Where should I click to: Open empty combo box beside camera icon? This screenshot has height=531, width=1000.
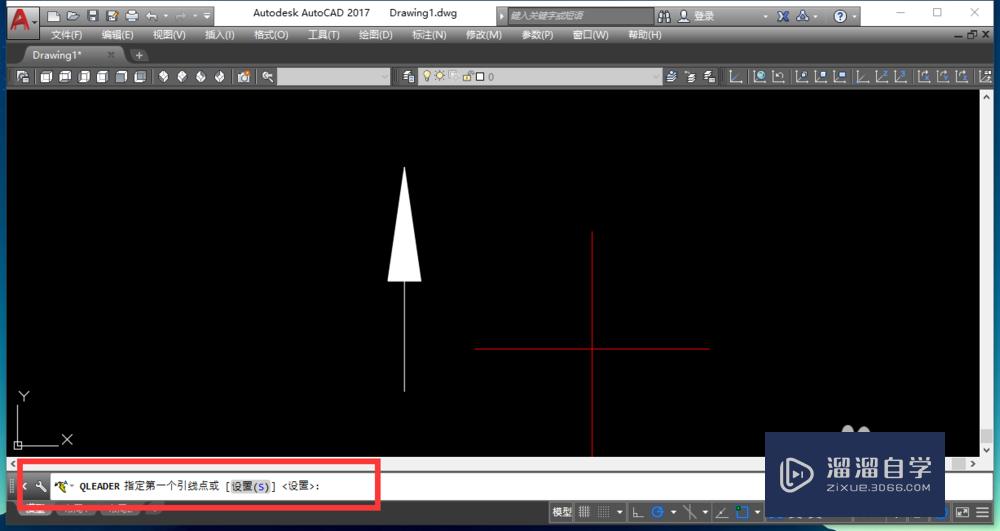coord(333,76)
